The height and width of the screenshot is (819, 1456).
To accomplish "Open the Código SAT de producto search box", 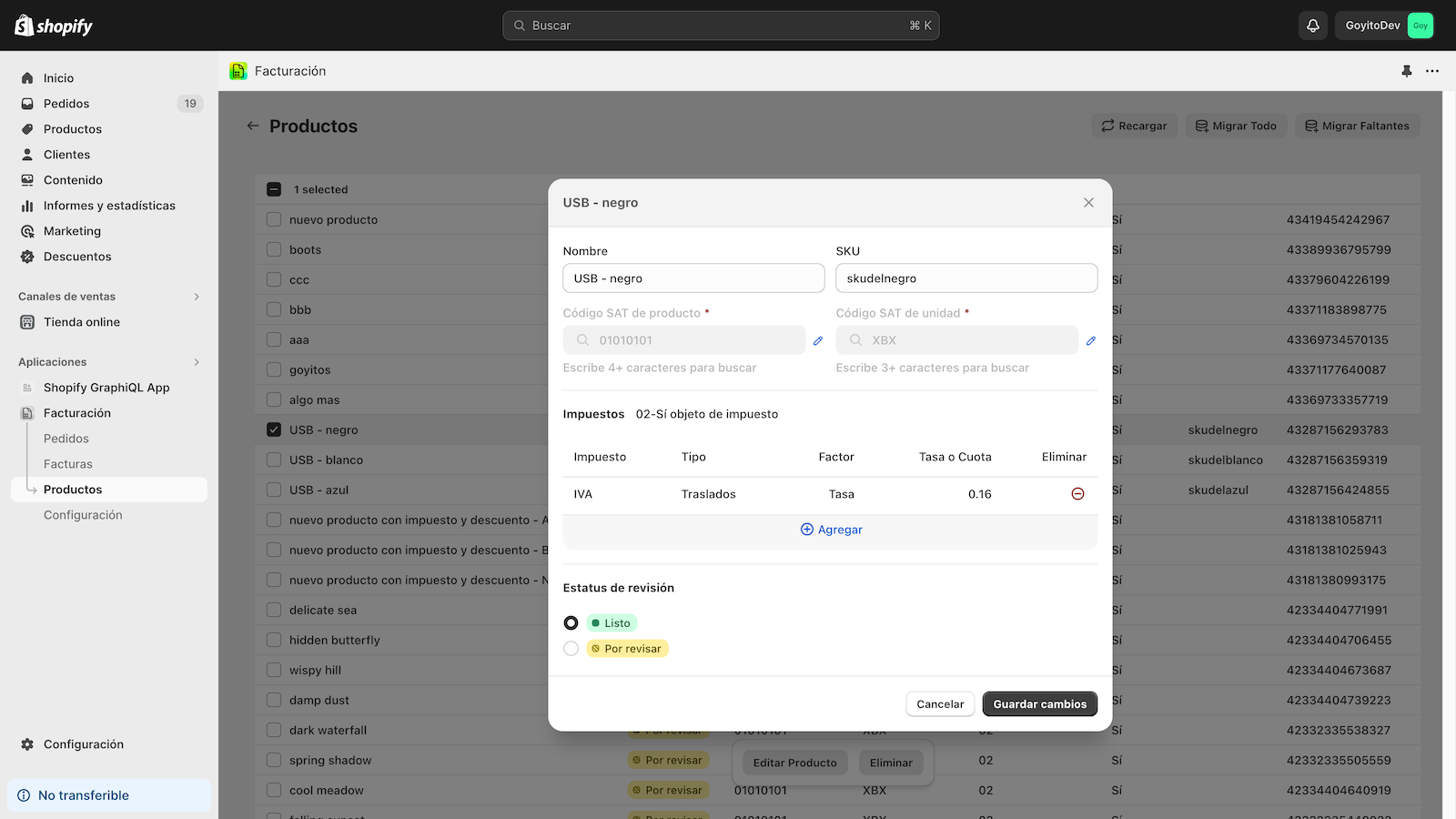I will [684, 340].
